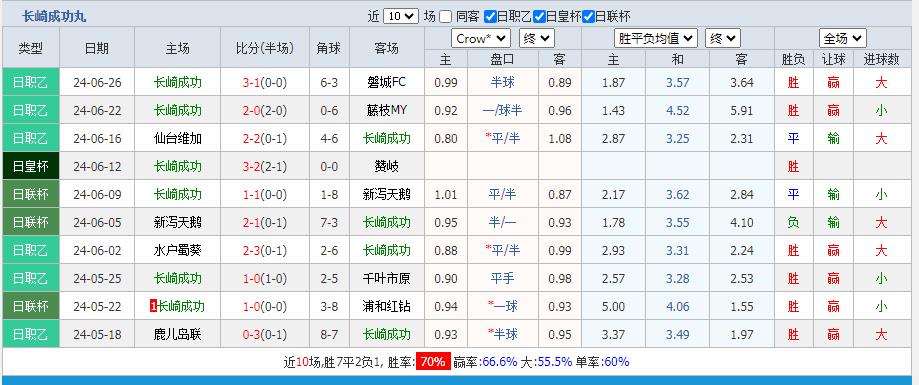Open the 终 dropdown beside 胜平负均值

tap(723, 39)
